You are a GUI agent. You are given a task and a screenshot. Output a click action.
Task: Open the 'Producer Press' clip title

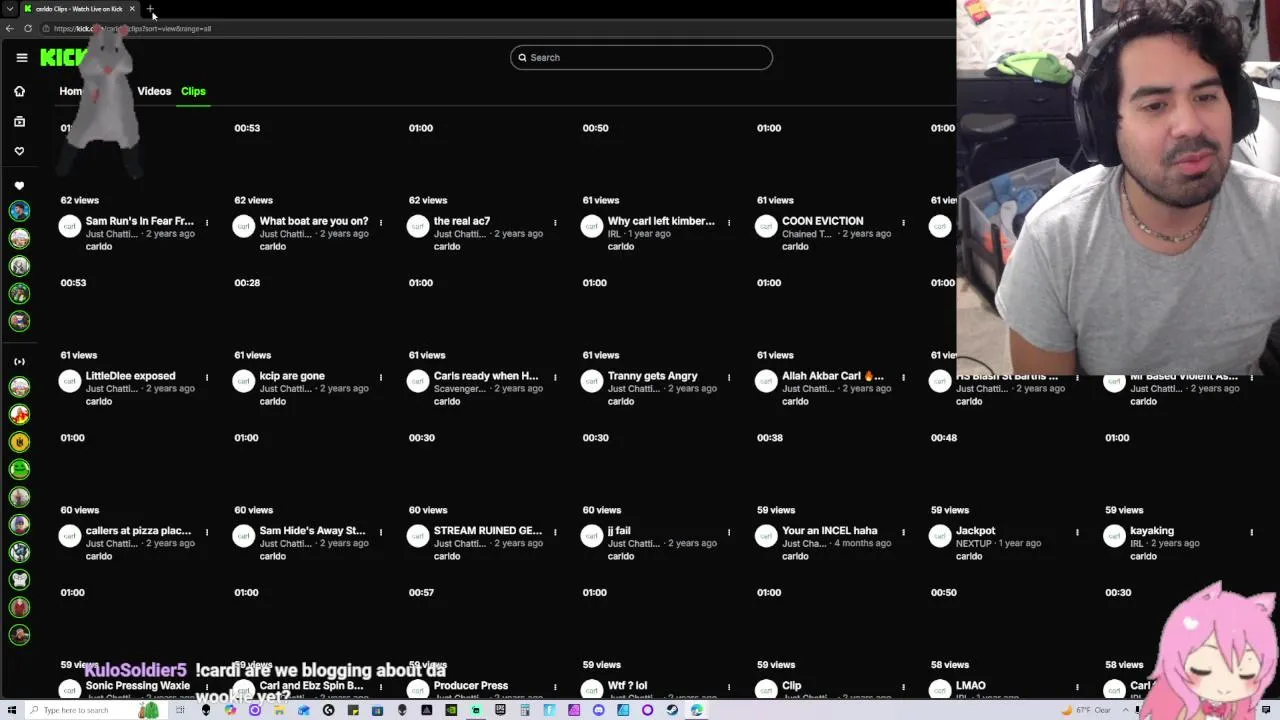[471, 686]
